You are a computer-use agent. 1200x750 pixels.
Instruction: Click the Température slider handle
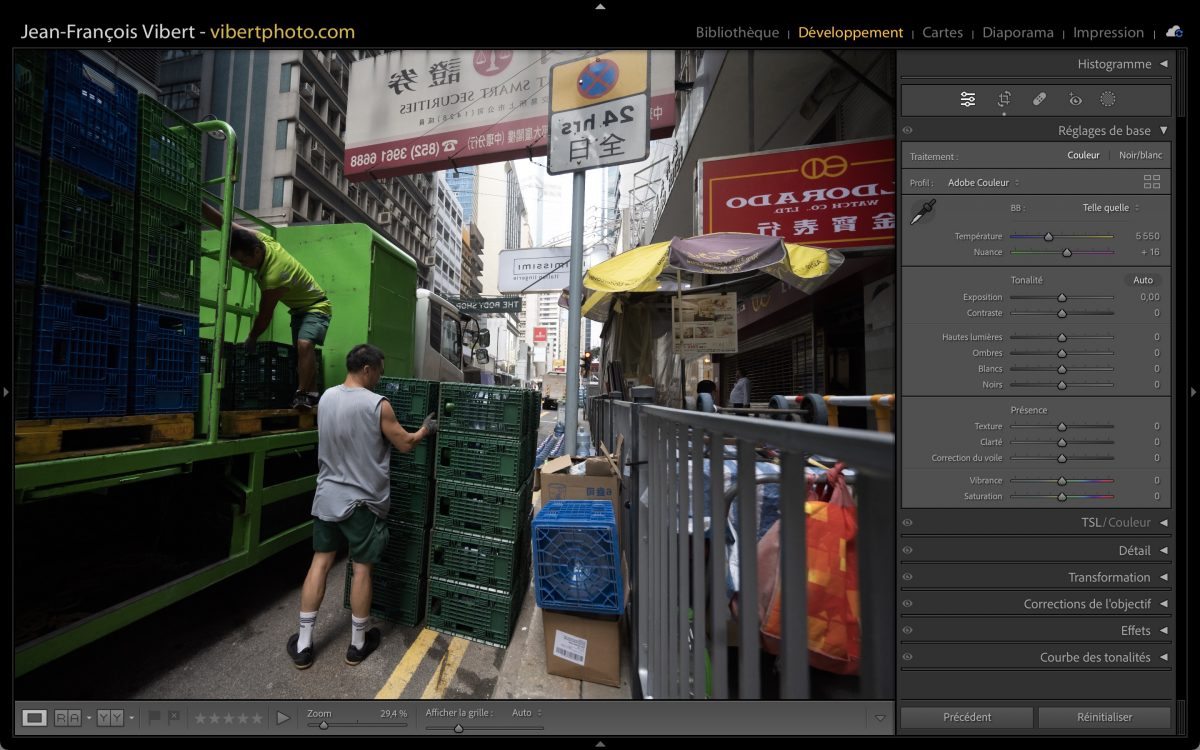point(1048,237)
